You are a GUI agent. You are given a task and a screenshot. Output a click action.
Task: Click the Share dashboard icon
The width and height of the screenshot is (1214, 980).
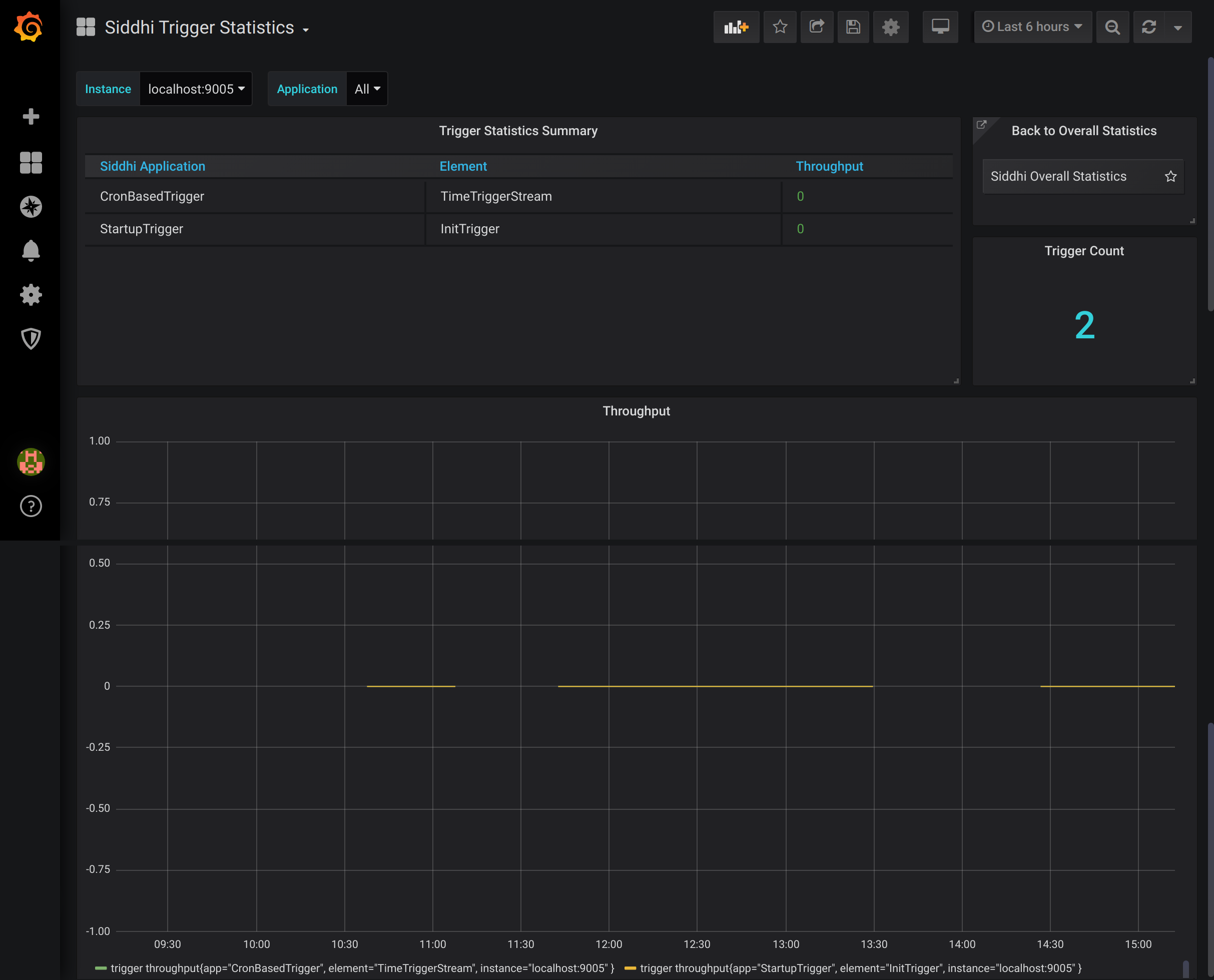click(x=817, y=27)
